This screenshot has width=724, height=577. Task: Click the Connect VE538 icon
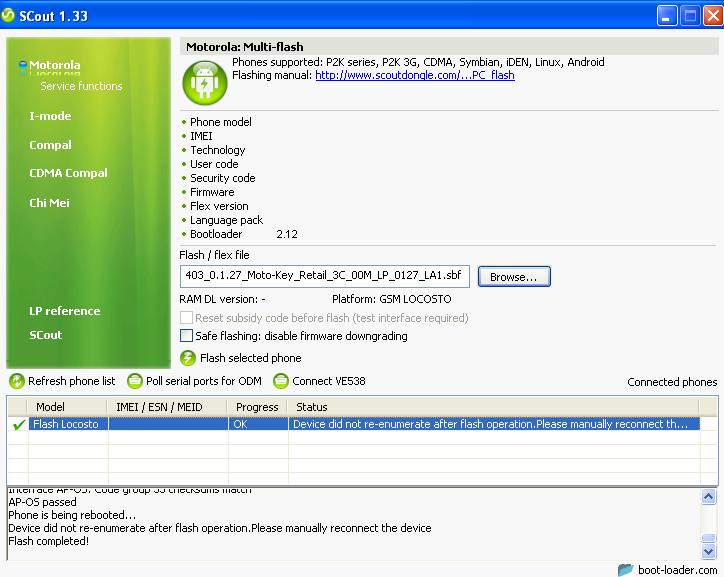click(281, 381)
